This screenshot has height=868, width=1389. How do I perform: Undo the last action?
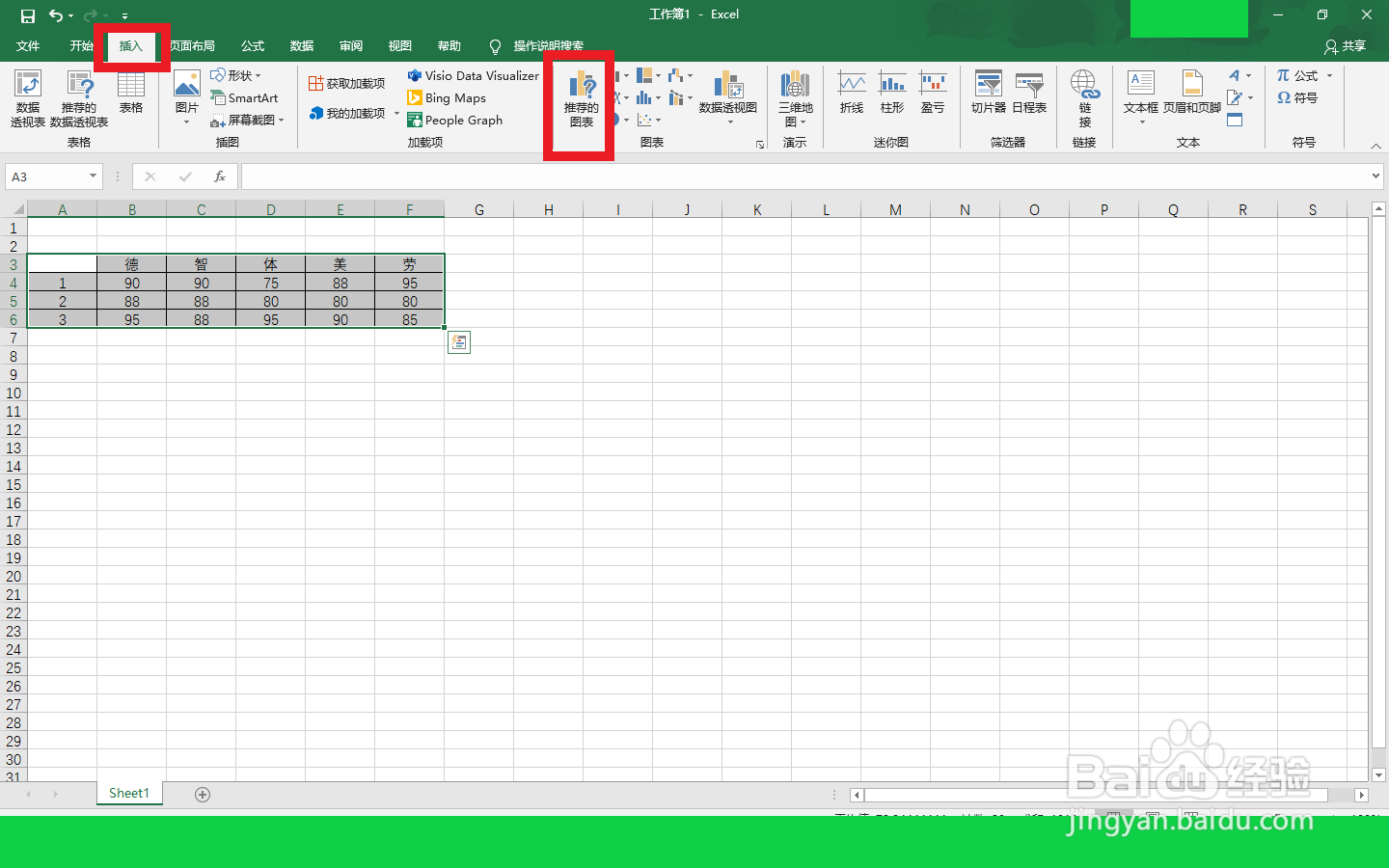(x=56, y=15)
